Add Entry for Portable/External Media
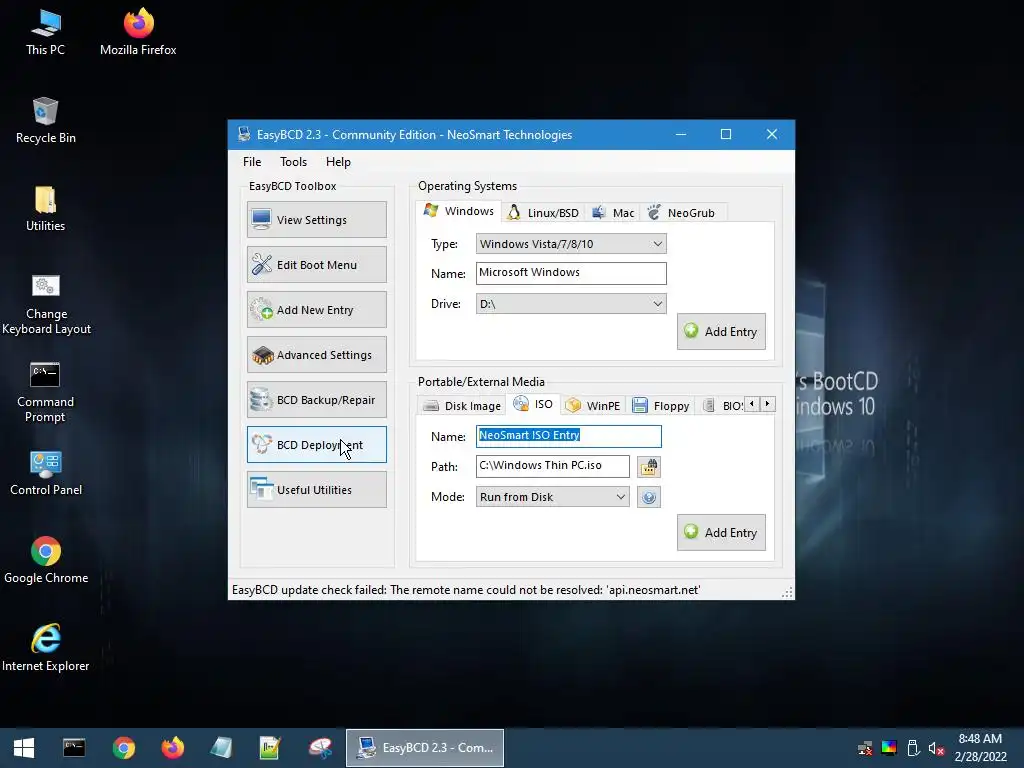The width and height of the screenshot is (1024, 768). click(721, 533)
